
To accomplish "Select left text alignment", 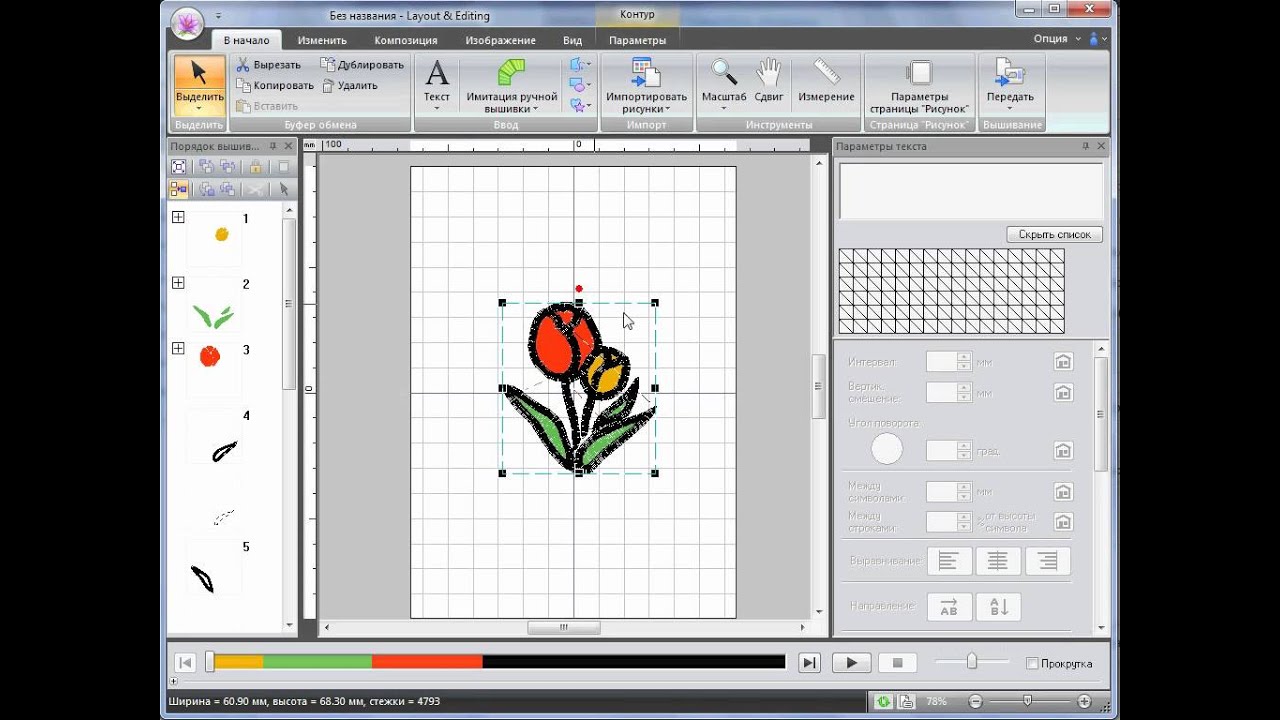I will pyautogui.click(x=949, y=561).
